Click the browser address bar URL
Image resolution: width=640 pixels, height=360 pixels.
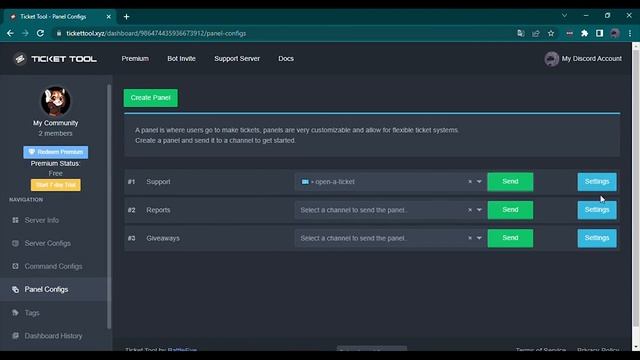coord(156,33)
